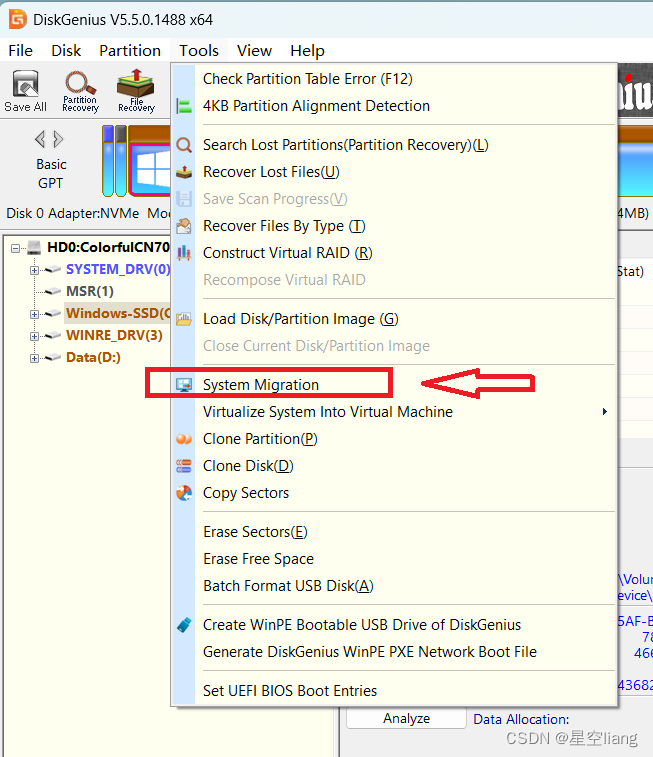Open the Partition menu
The image size is (653, 757).
tap(130, 51)
